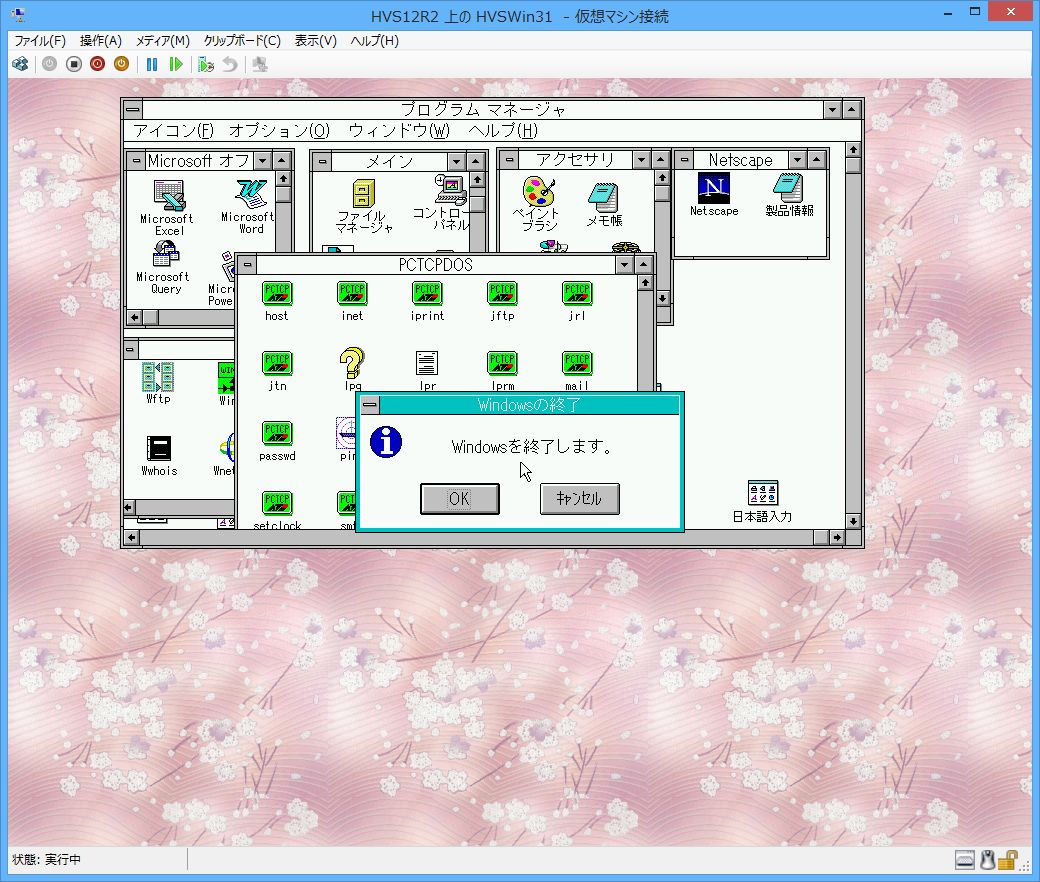Select the ペイントブラシ icon in アクセサリ

[538, 203]
